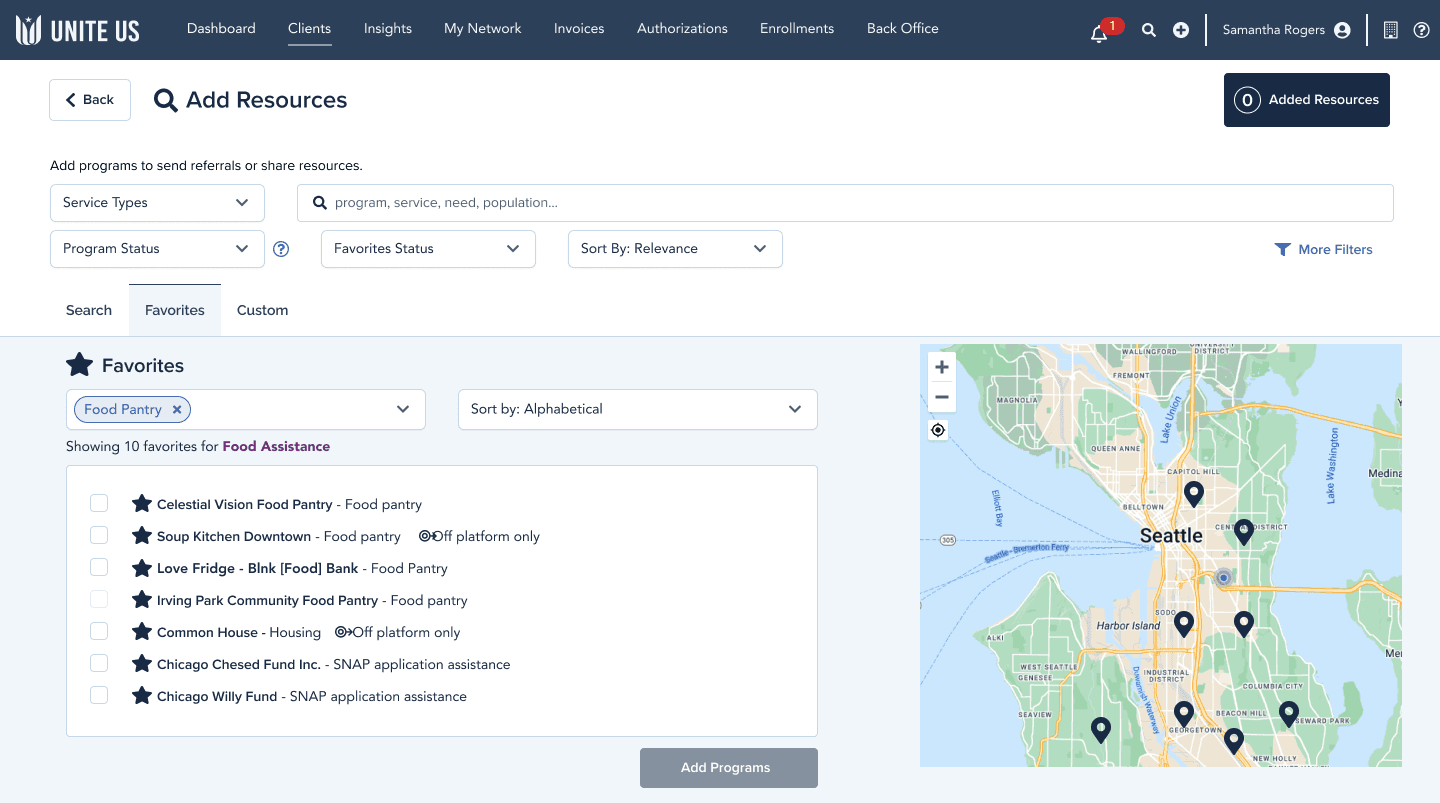
Task: Click the map pin near Georgetown
Action: [x=1183, y=714]
